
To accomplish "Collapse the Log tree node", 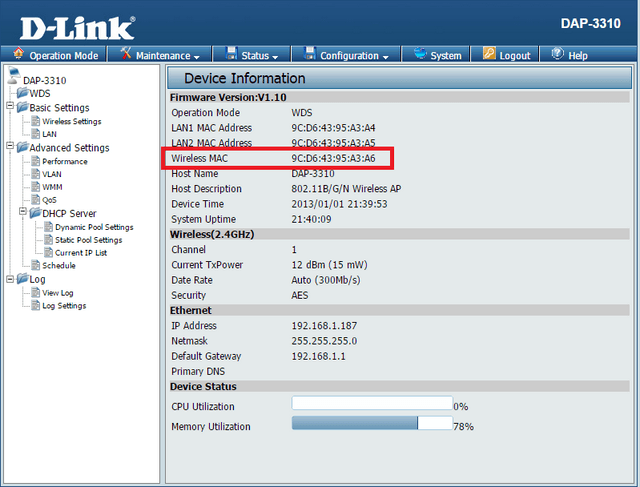I will click(10, 279).
